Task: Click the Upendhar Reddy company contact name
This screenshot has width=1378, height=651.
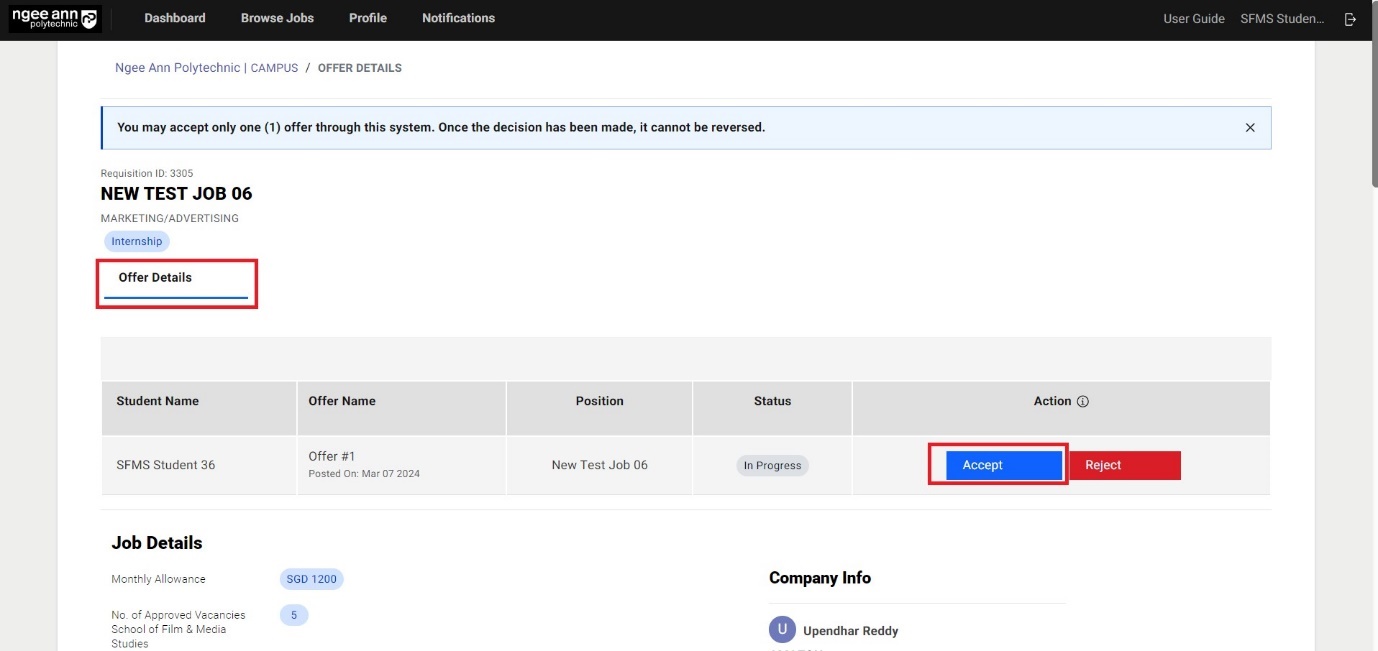Action: click(x=850, y=631)
